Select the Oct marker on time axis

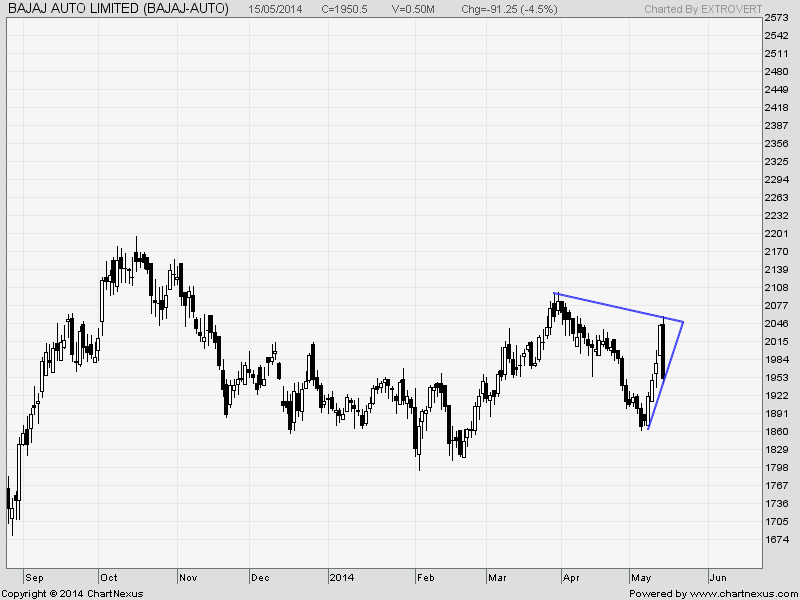[108, 577]
